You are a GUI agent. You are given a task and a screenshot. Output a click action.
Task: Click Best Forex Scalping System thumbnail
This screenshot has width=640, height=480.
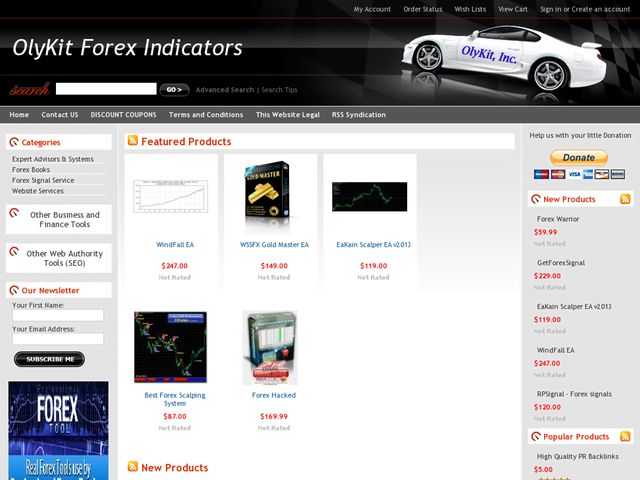pos(171,347)
